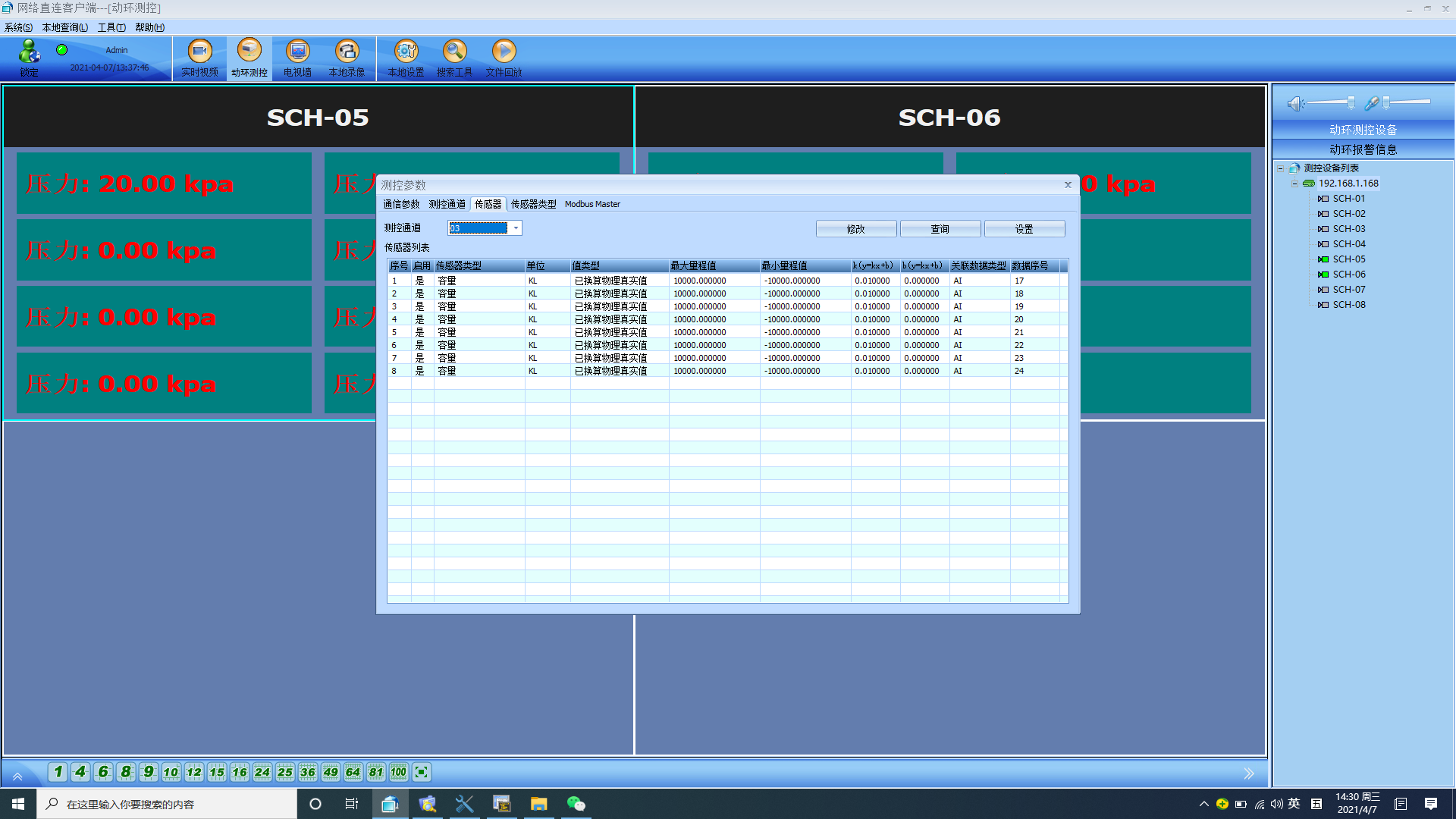Show hidden system tray icons chevron
This screenshot has width=1456, height=819.
tap(1203, 804)
